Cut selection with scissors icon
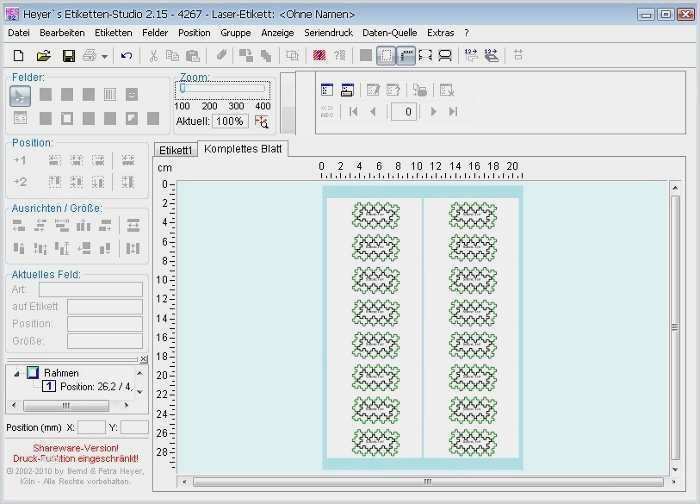The width and height of the screenshot is (700, 504). coord(154,56)
